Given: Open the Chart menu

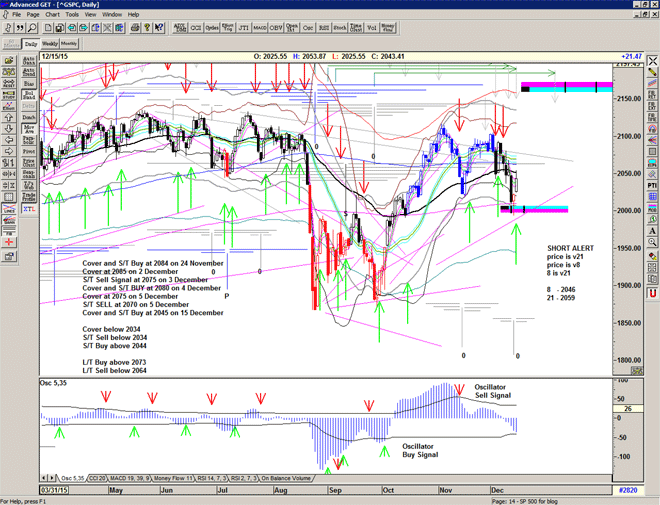Looking at the screenshot, I should [x=51, y=15].
